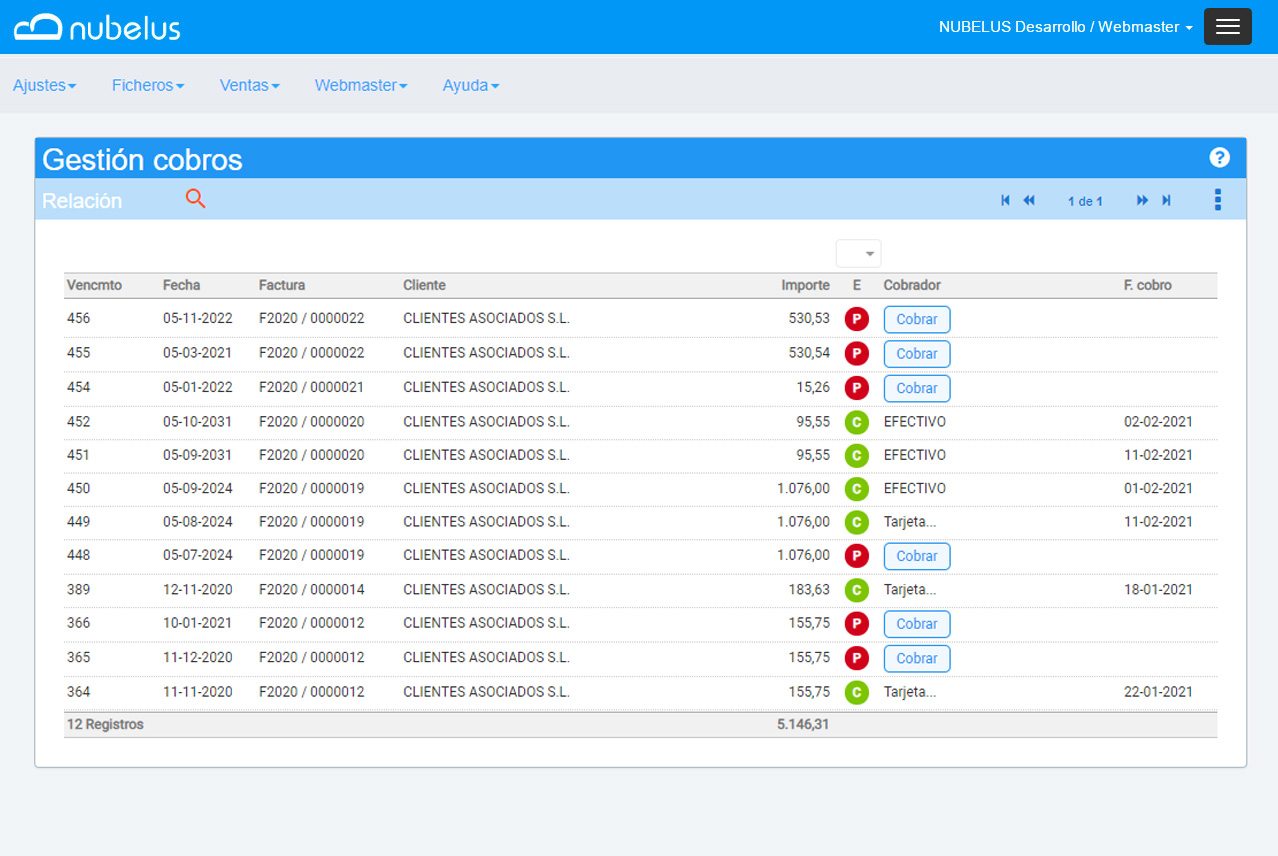Go to next page double arrow
The width and height of the screenshot is (1278, 856).
pos(1142,201)
